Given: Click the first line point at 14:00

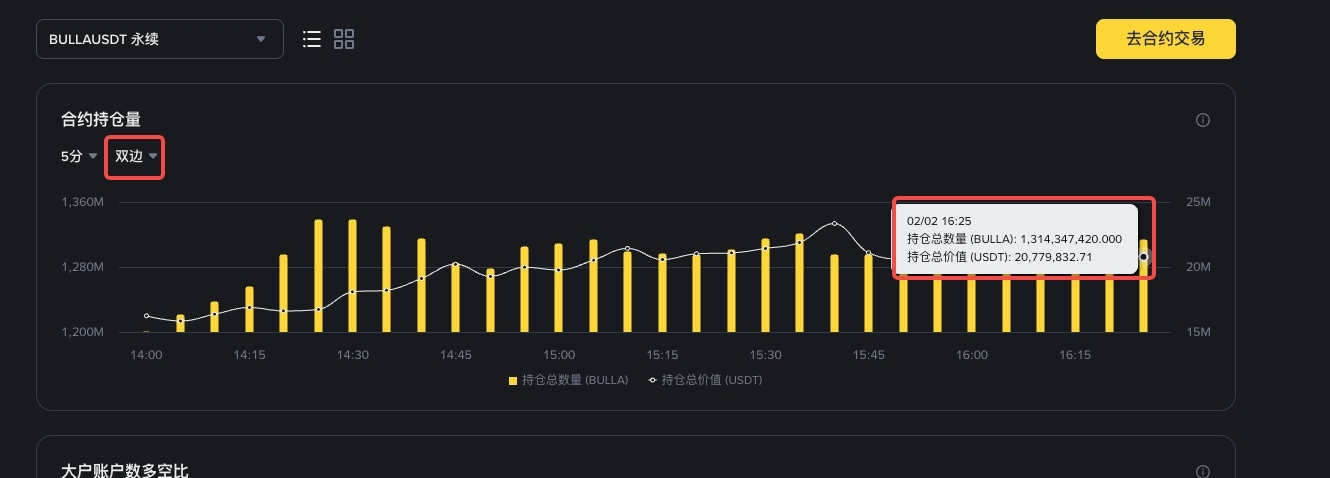Looking at the screenshot, I should (x=147, y=316).
